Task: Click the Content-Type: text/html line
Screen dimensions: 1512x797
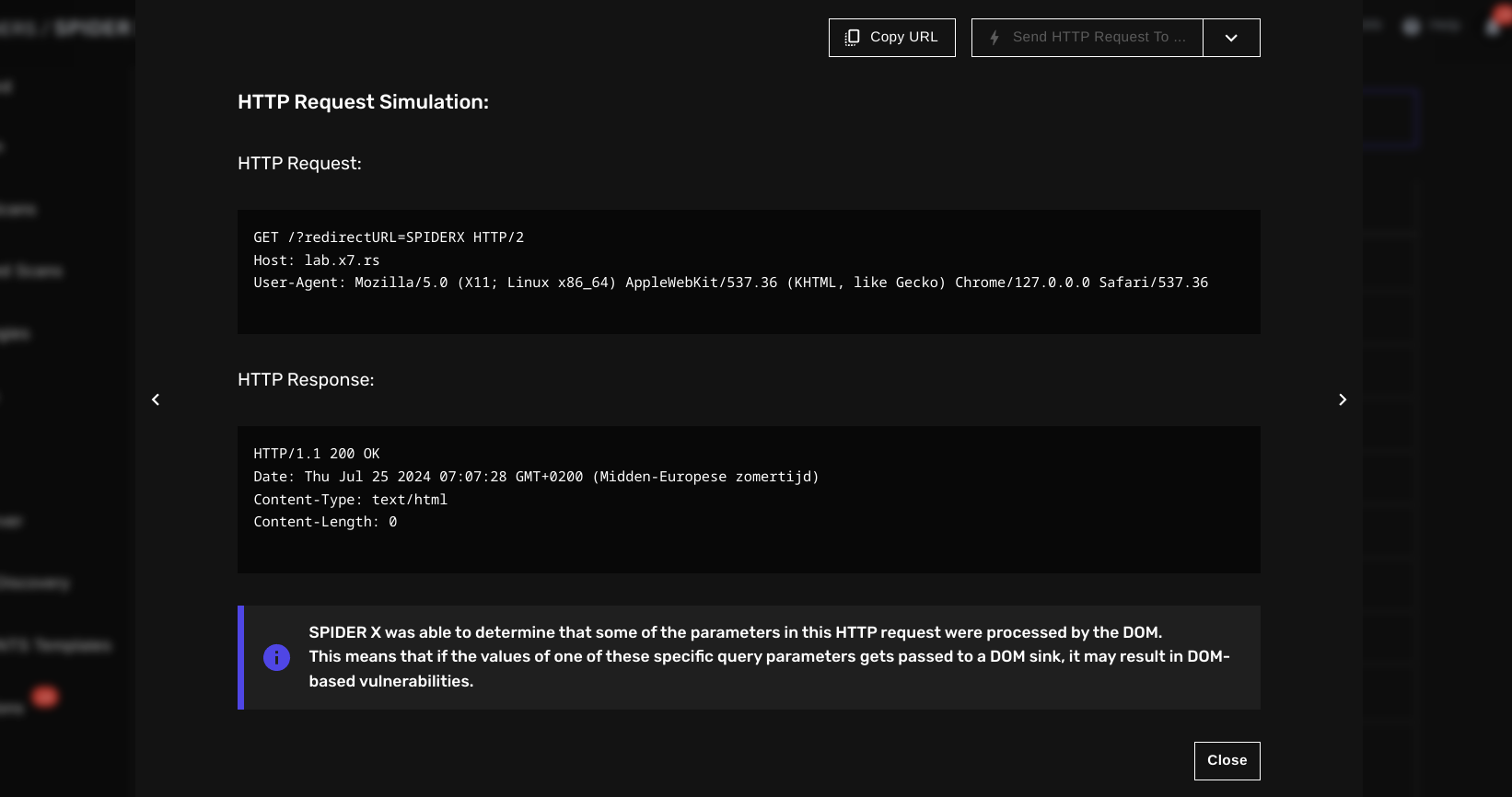Action: [x=351, y=500]
